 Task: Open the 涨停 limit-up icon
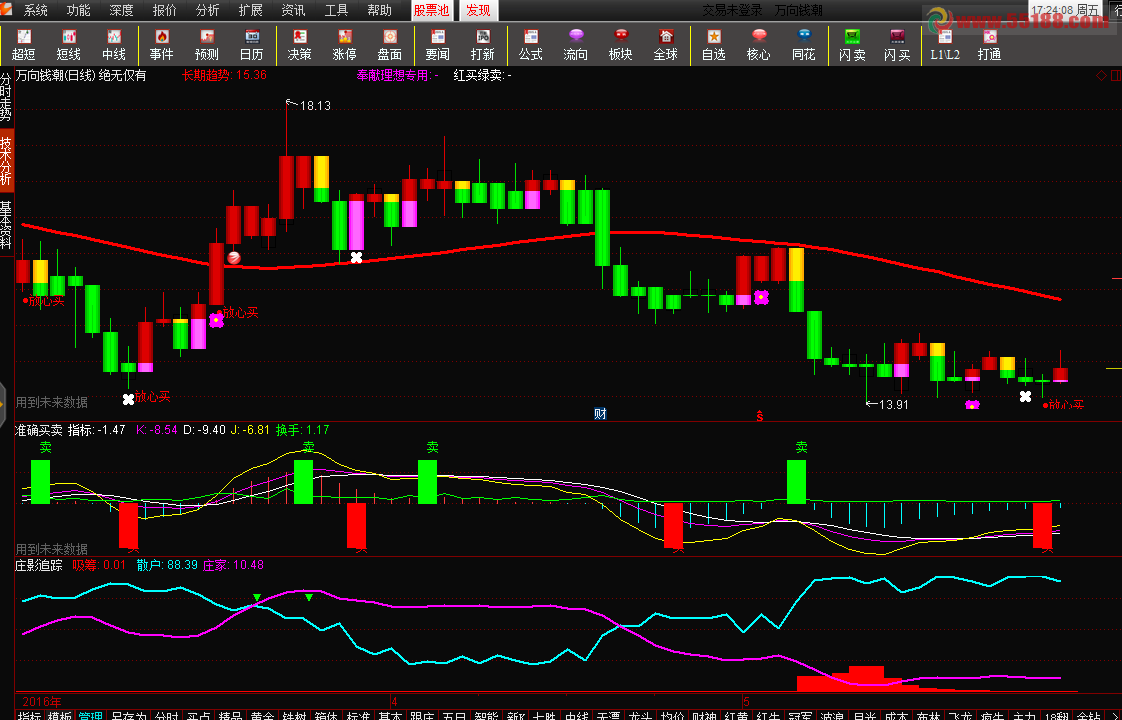coord(345,45)
